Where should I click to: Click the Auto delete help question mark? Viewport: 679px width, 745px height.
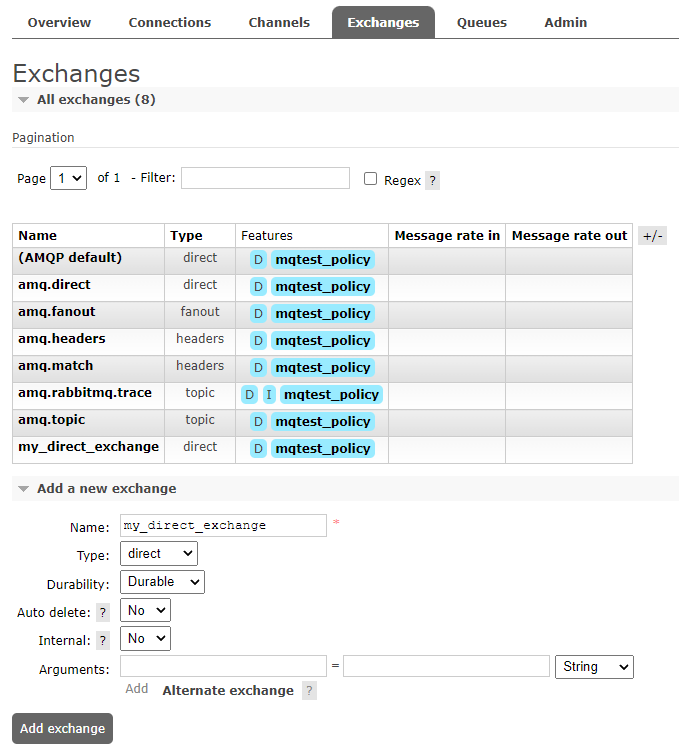(x=103, y=613)
